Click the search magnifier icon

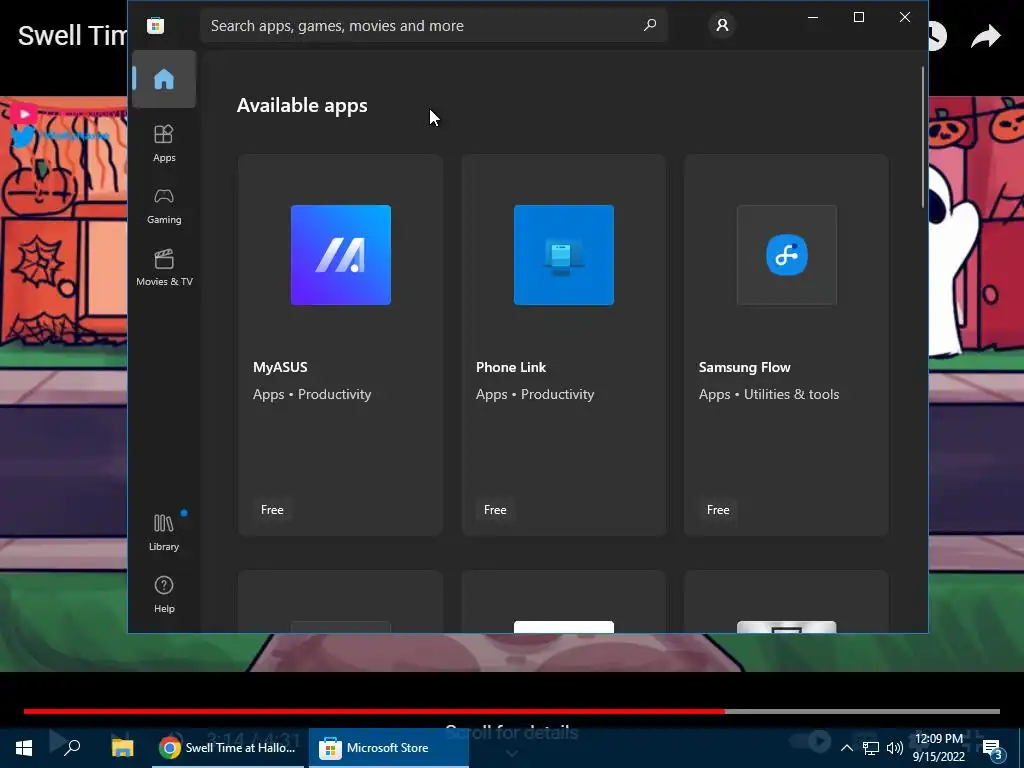[x=650, y=25]
